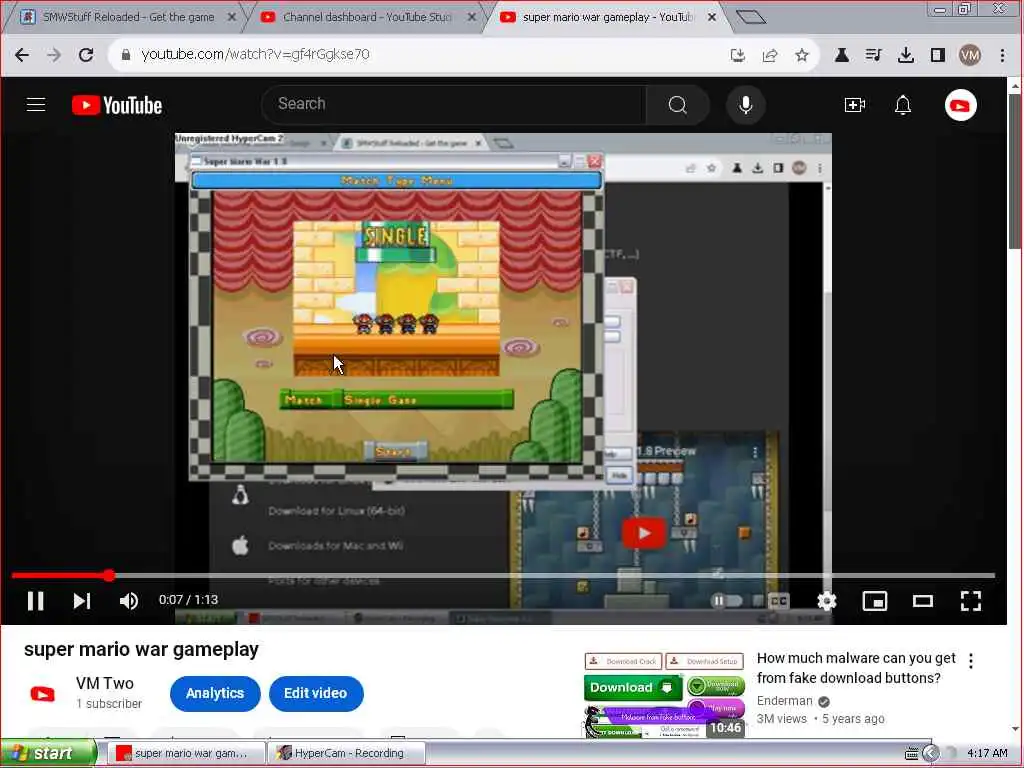
Task: Enable miniplayer mode
Action: [x=874, y=600]
